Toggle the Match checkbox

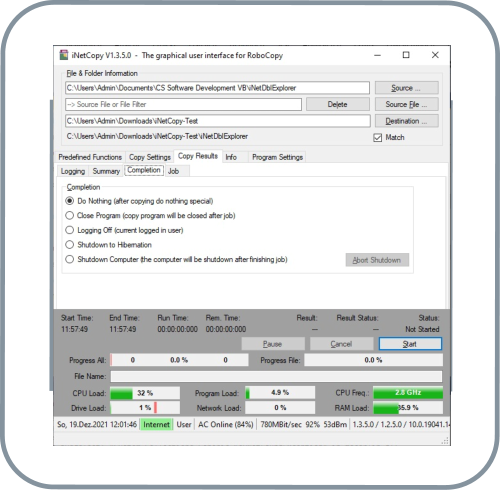[x=377, y=138]
